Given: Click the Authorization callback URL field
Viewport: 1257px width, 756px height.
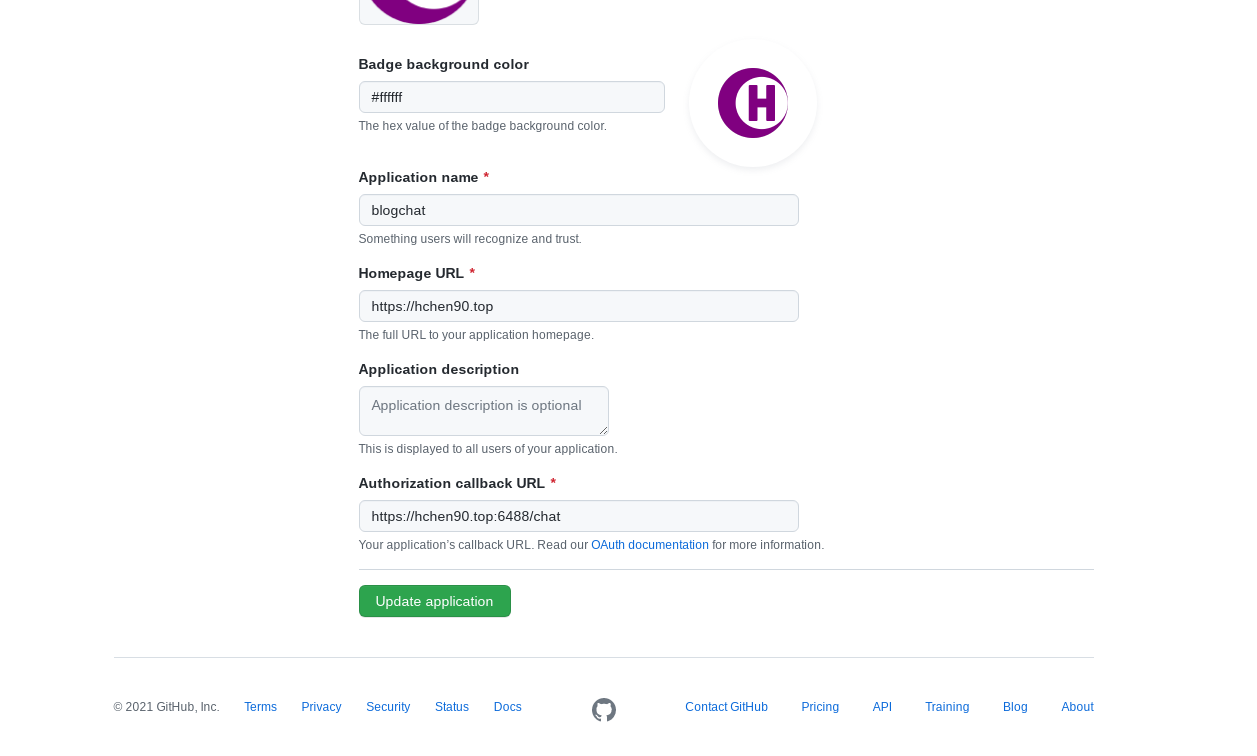Looking at the screenshot, I should [x=578, y=516].
